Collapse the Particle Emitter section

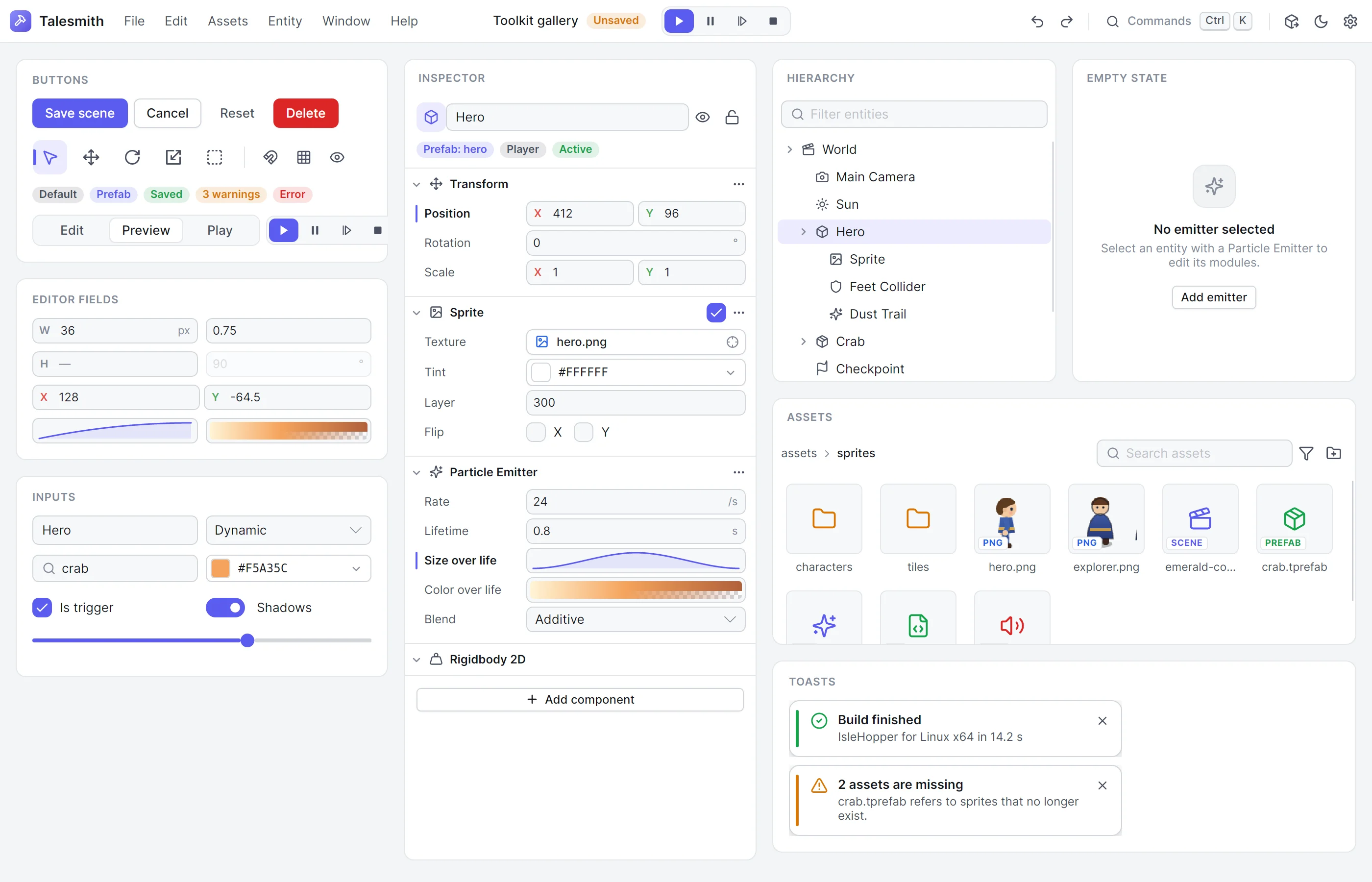tap(416, 472)
